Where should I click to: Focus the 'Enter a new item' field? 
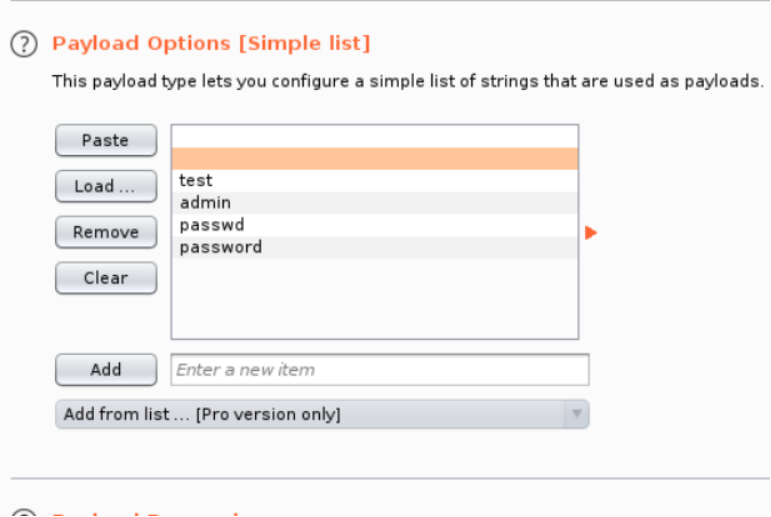pos(380,370)
